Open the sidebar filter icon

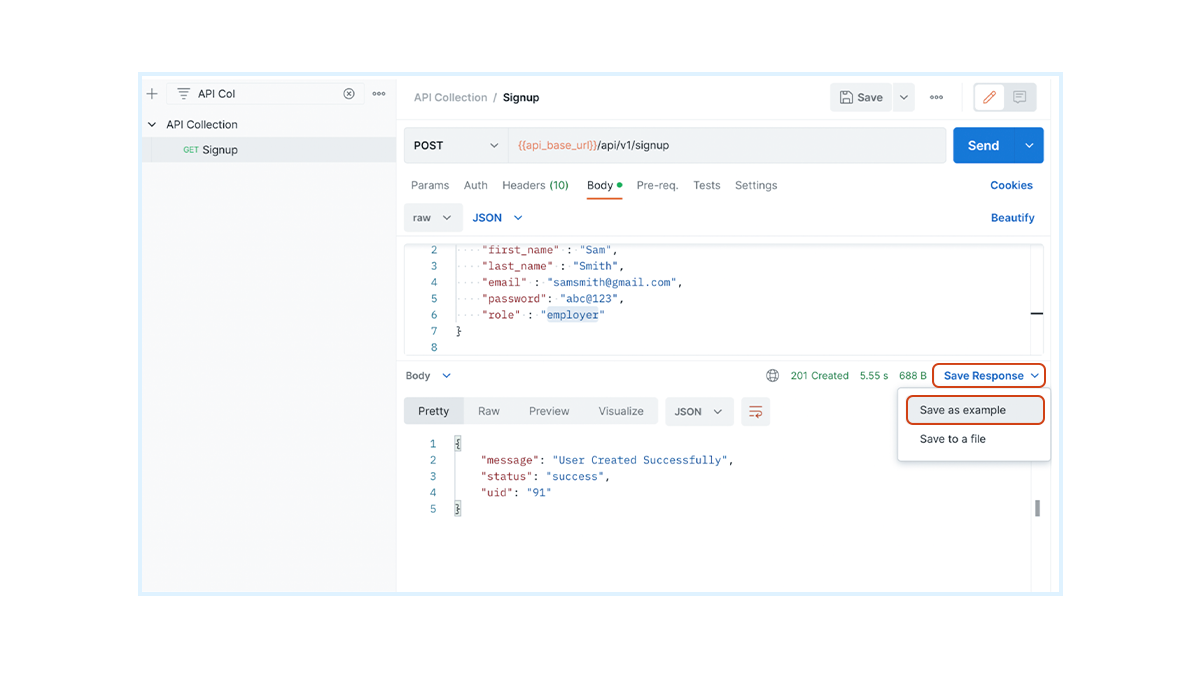(183, 93)
